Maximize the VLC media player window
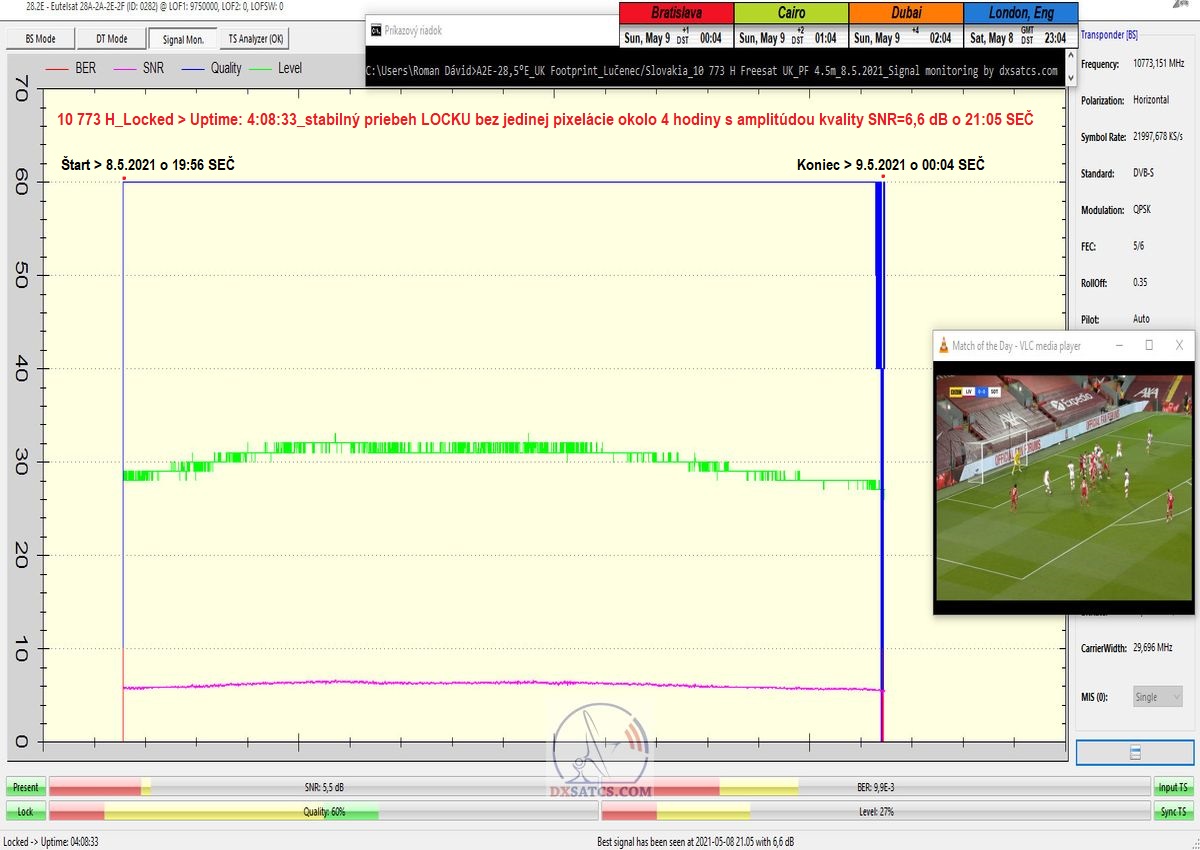The image size is (1200, 850). point(1149,345)
